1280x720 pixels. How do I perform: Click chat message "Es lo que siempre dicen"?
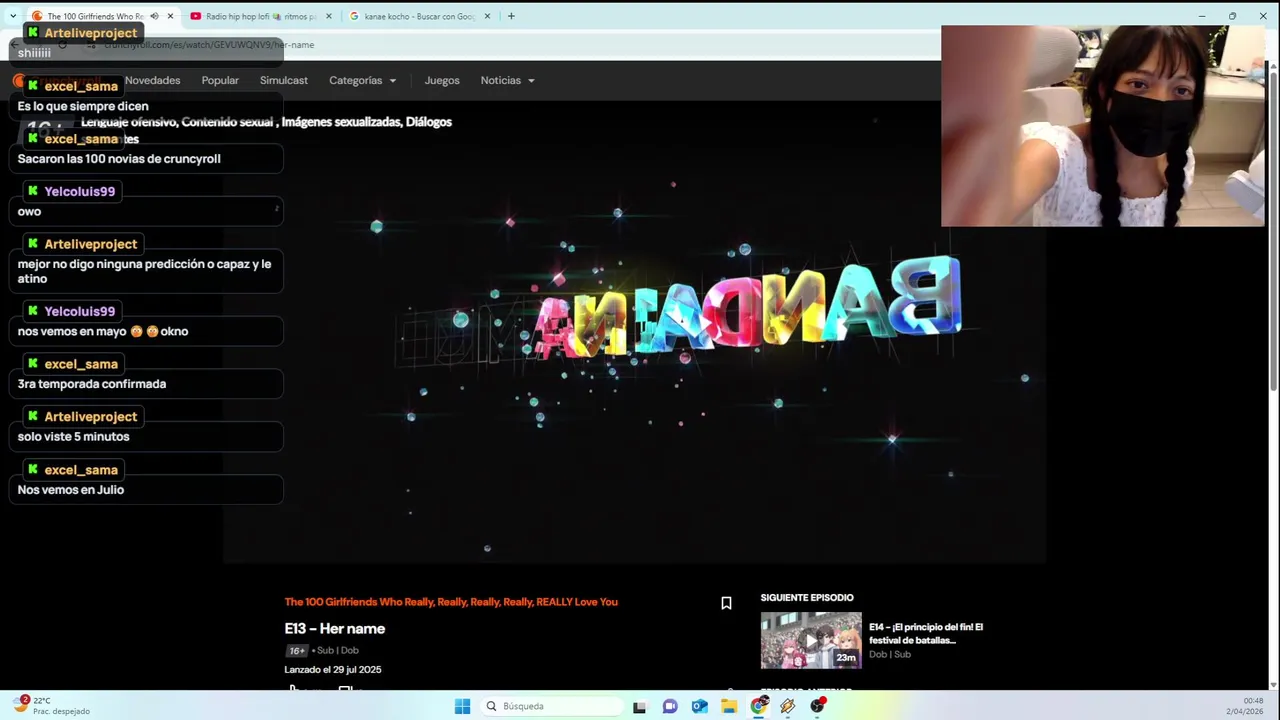(x=83, y=106)
